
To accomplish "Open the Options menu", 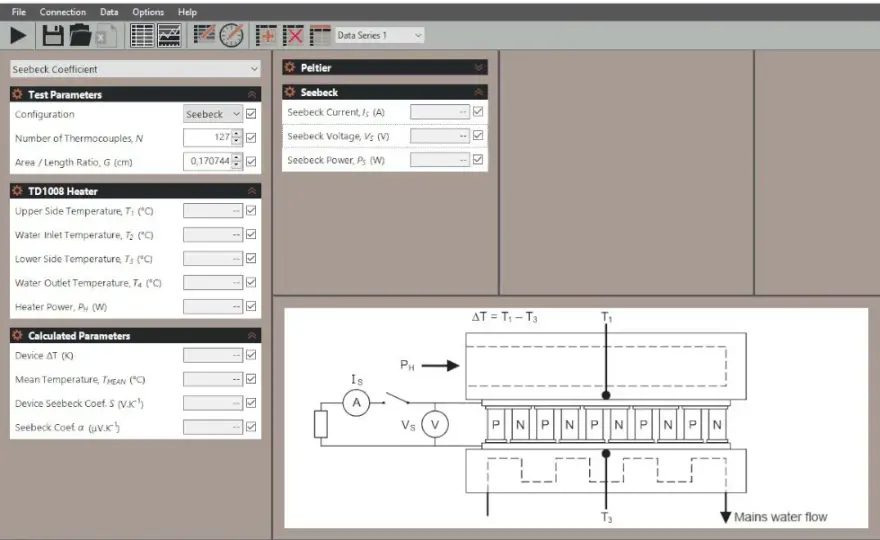I will tap(148, 12).
